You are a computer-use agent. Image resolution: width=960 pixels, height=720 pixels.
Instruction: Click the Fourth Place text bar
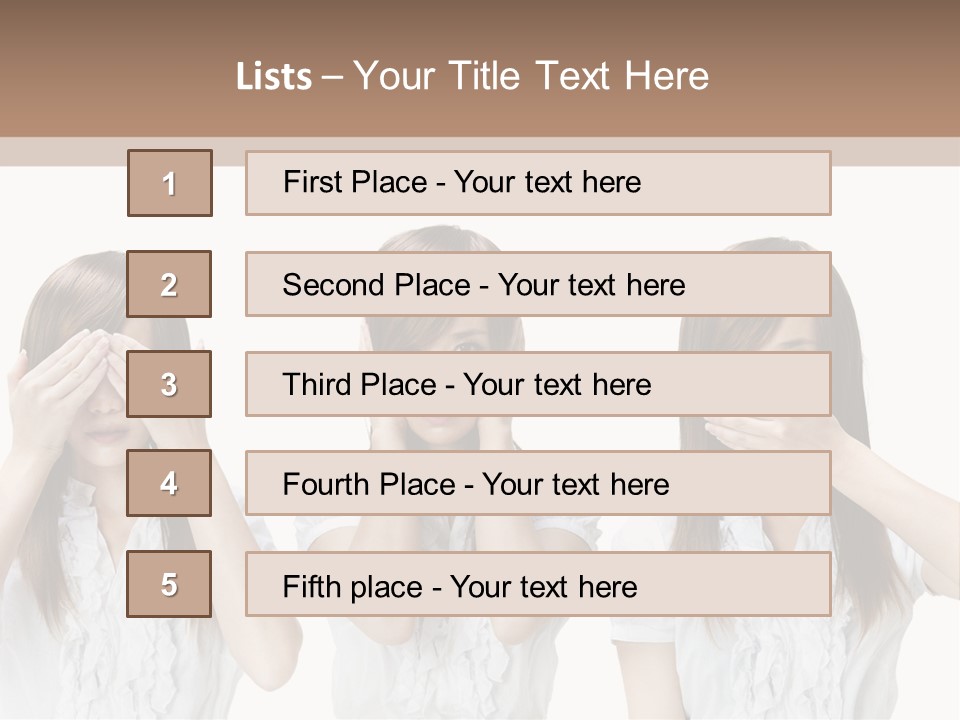tap(538, 484)
